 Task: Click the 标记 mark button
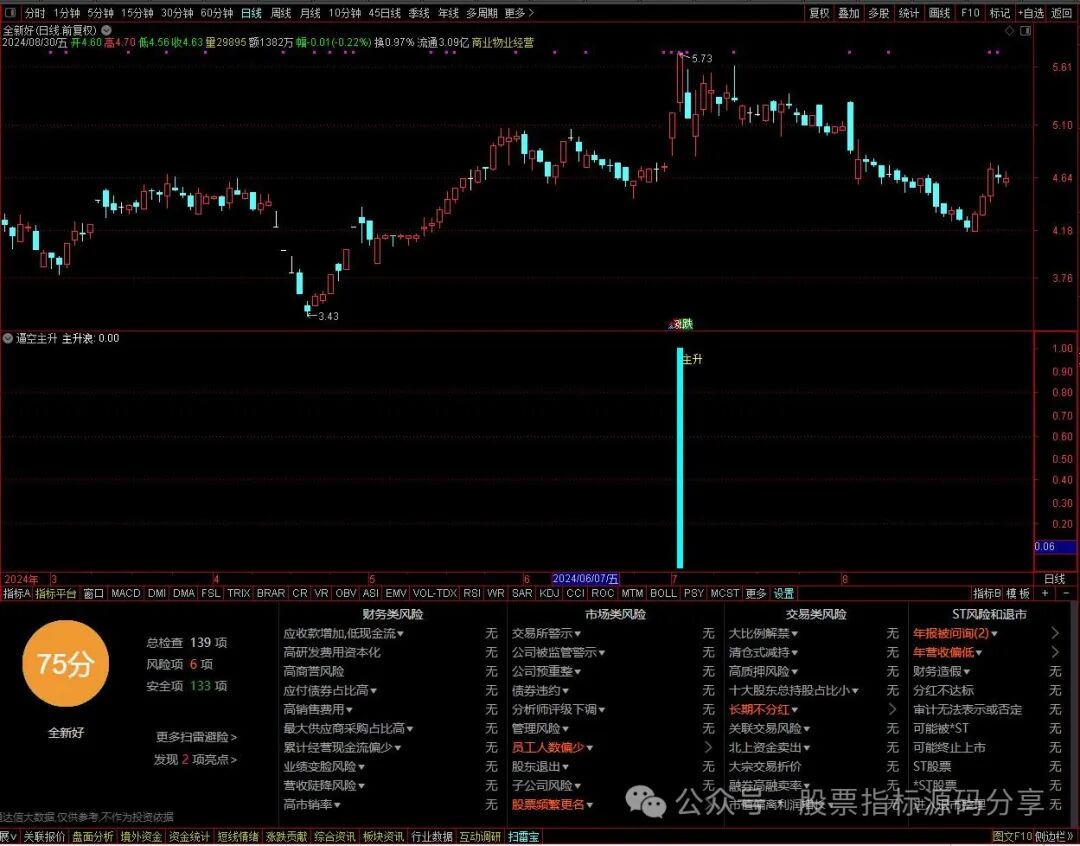(x=999, y=13)
